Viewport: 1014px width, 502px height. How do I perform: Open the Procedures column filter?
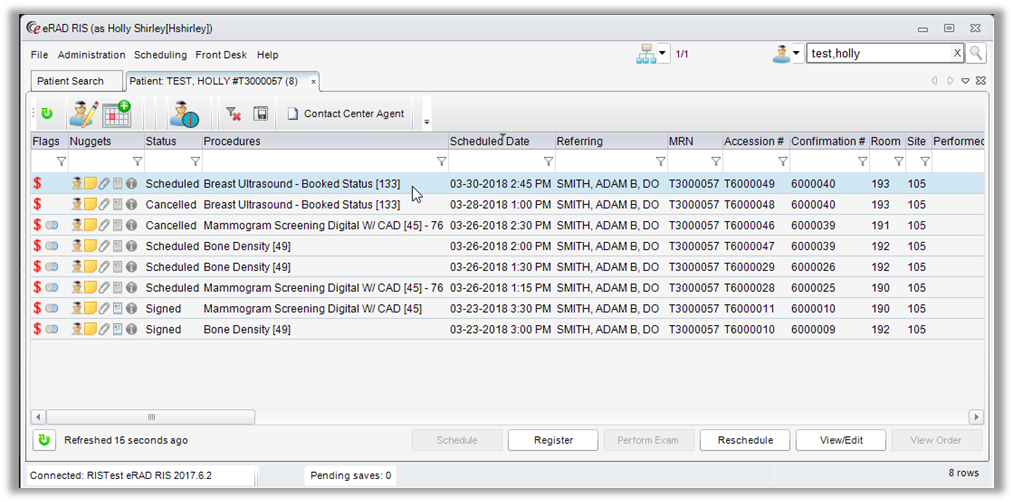[442, 161]
